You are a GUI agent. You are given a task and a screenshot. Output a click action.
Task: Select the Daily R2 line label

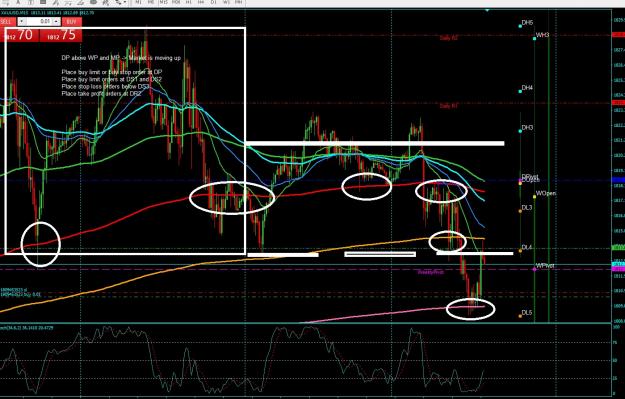pos(449,38)
